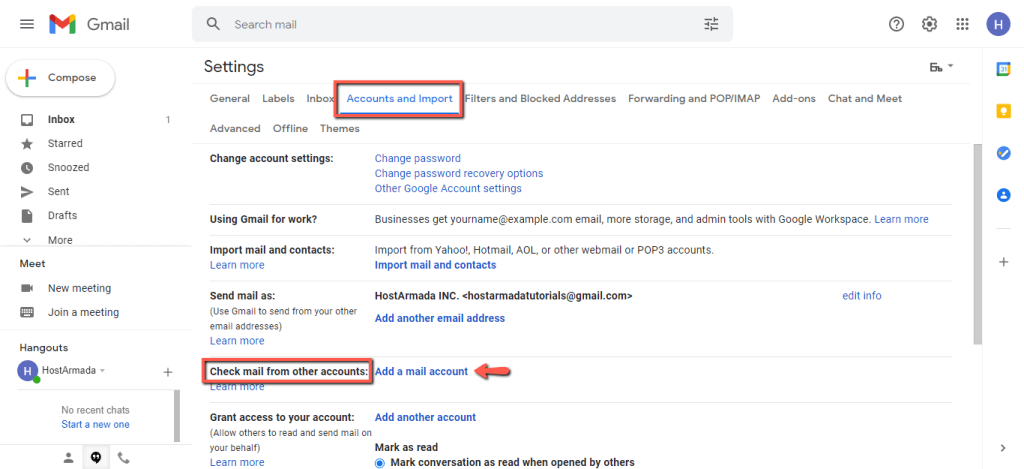1024x469 pixels.
Task: Select Hangouts conversations icon
Action: pos(96,458)
